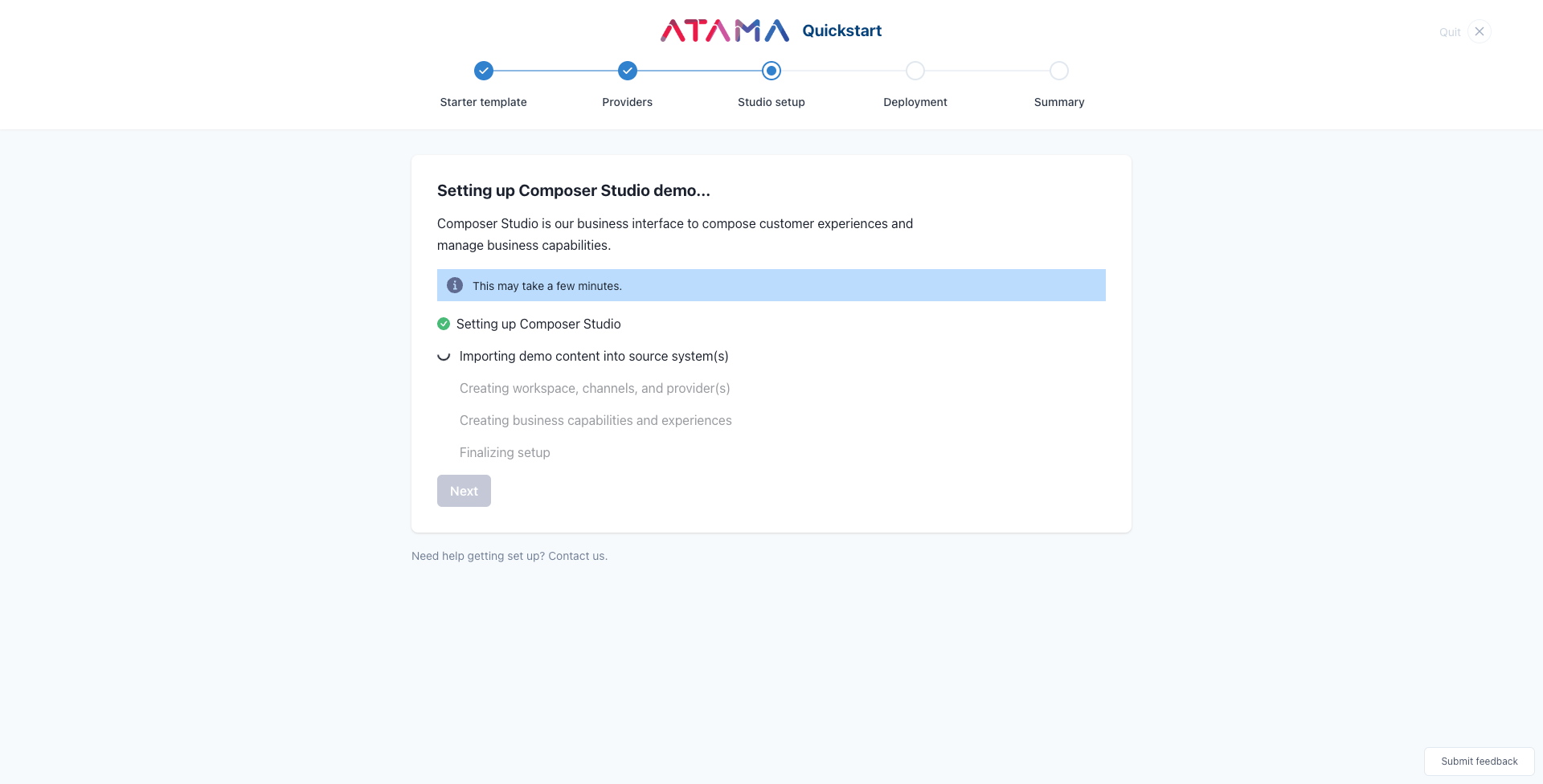The width and height of the screenshot is (1543, 784).
Task: Click the Summary step circle
Action: click(x=1058, y=71)
